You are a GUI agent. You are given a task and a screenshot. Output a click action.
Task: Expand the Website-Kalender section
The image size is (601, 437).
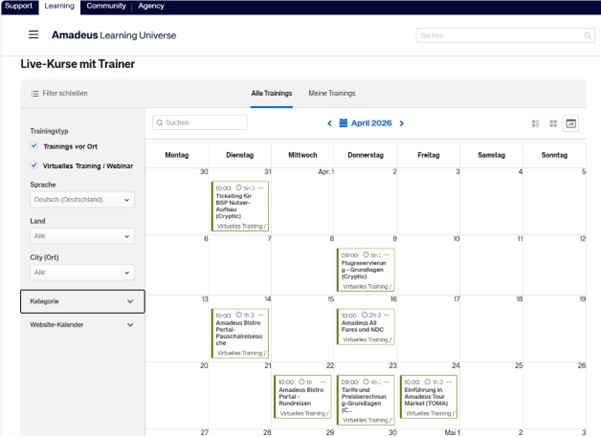(82, 325)
